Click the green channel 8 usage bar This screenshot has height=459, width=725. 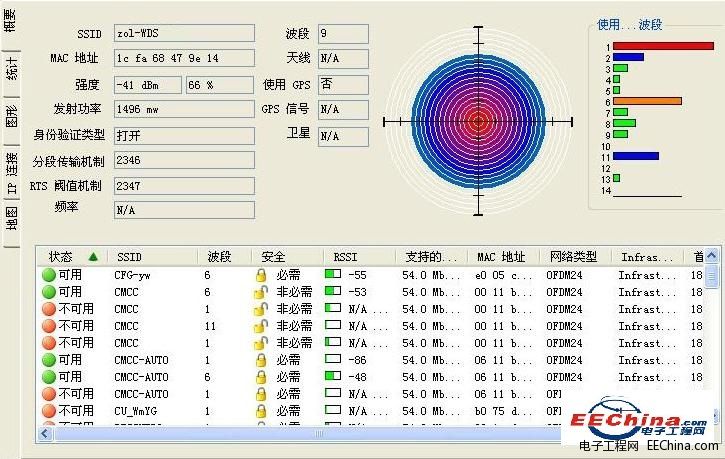click(624, 123)
